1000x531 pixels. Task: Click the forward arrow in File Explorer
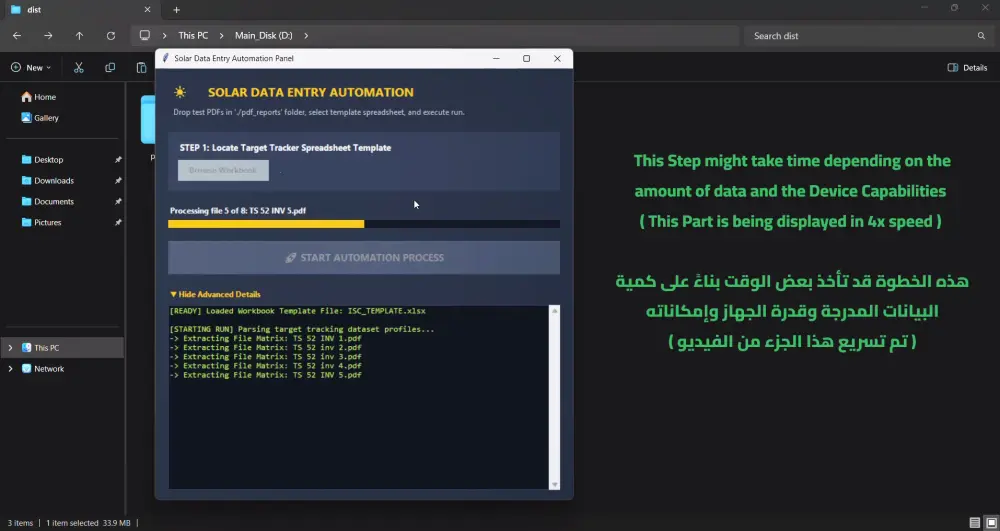click(x=48, y=36)
